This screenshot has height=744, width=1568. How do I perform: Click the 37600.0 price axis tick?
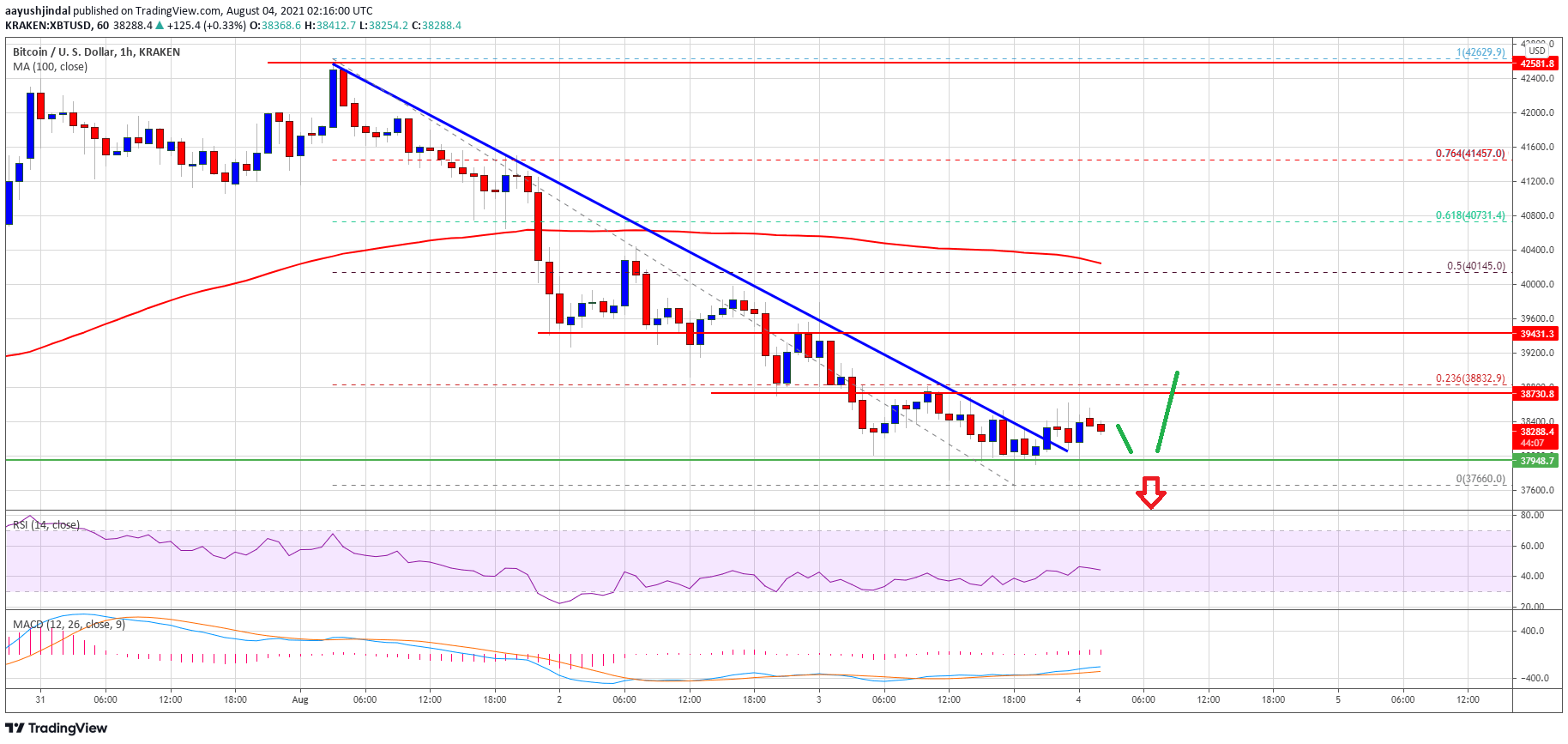(x=1537, y=490)
